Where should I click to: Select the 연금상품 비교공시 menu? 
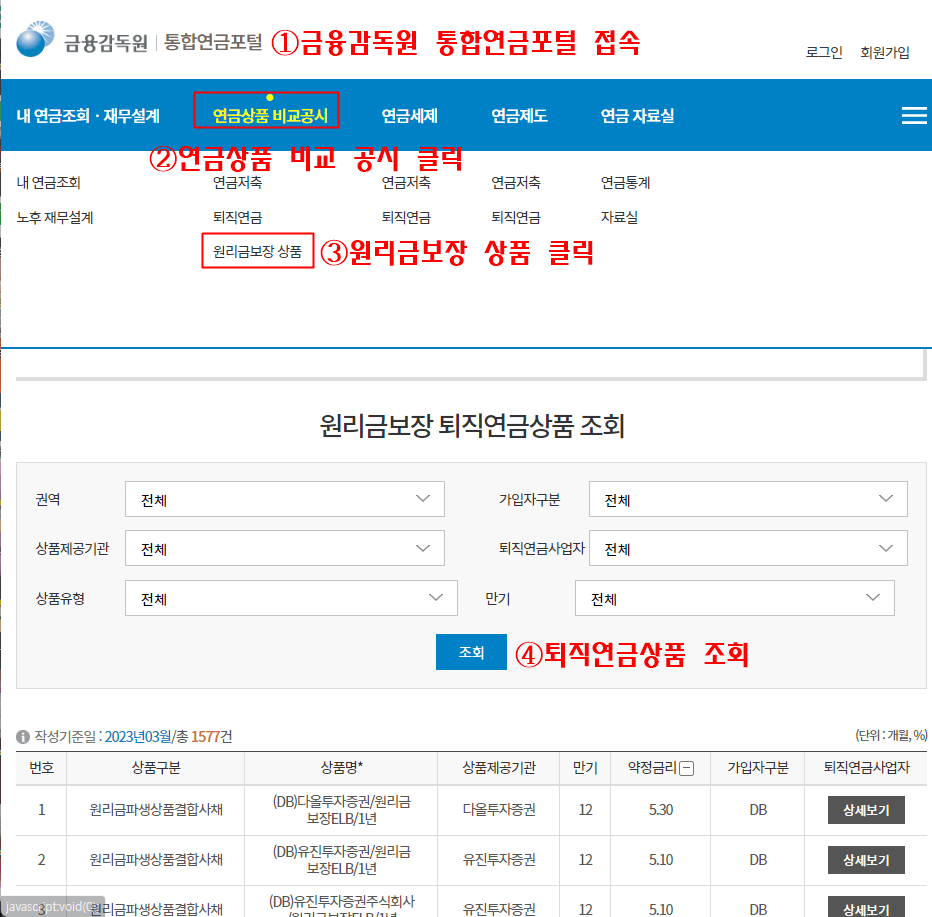pos(266,114)
